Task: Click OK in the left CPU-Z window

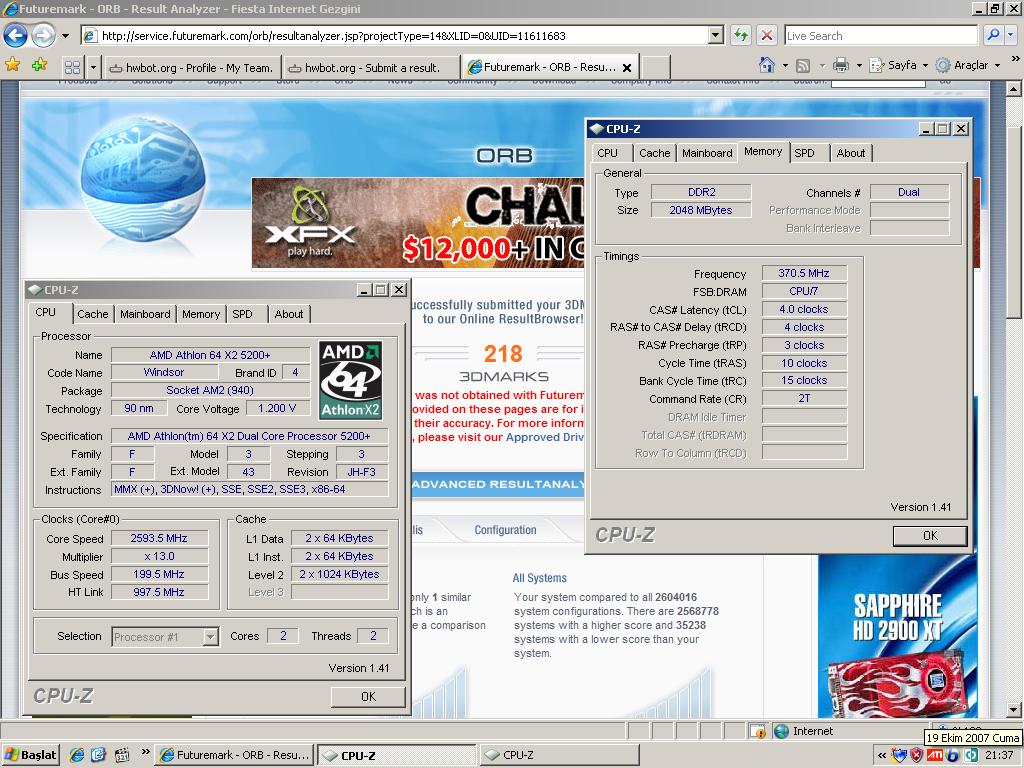Action: click(368, 696)
